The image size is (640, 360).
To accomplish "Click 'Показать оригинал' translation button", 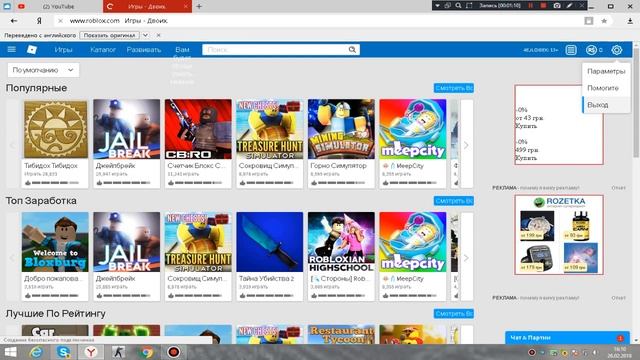I will [109, 36].
